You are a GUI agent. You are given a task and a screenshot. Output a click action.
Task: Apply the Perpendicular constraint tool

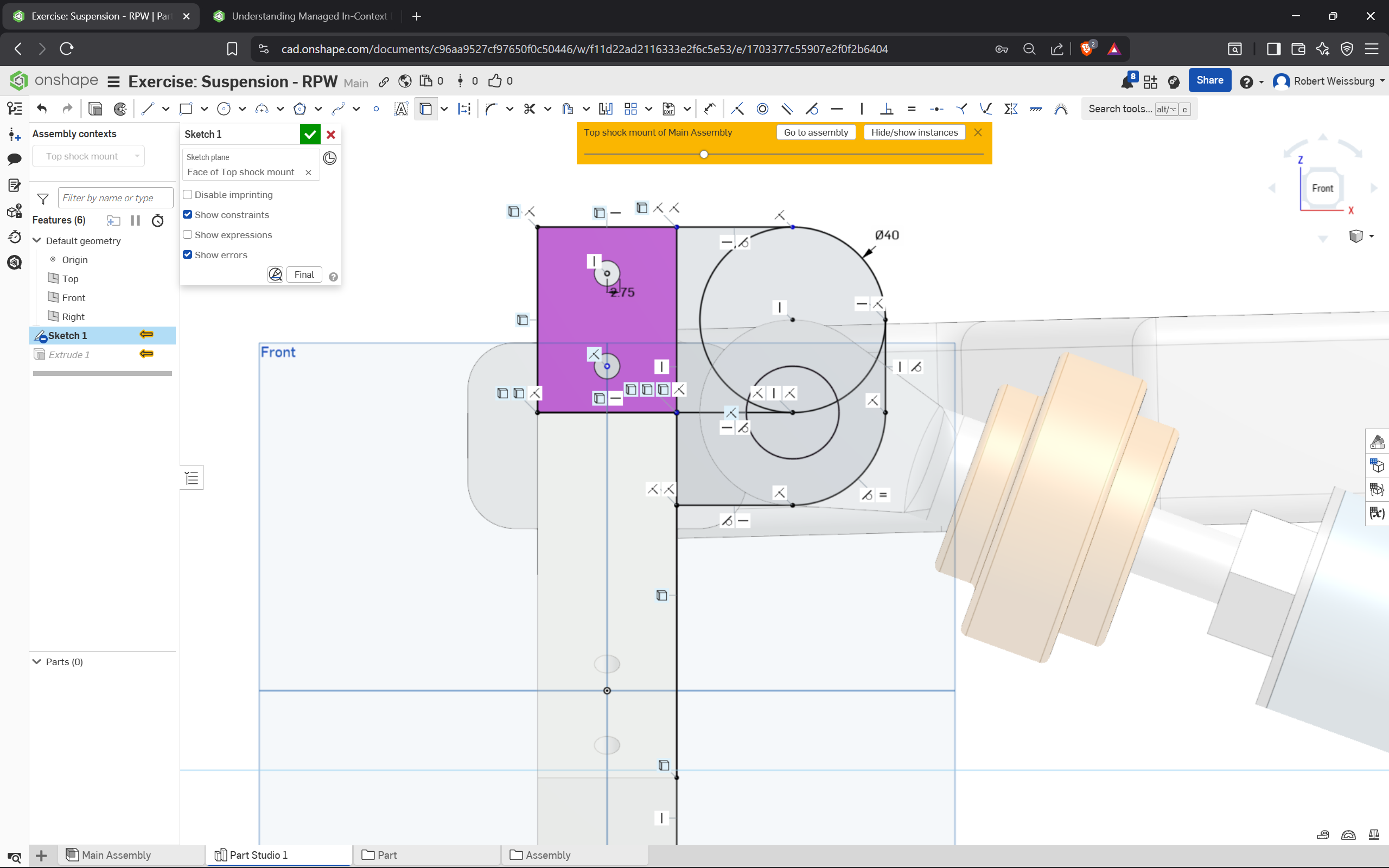(x=887, y=108)
